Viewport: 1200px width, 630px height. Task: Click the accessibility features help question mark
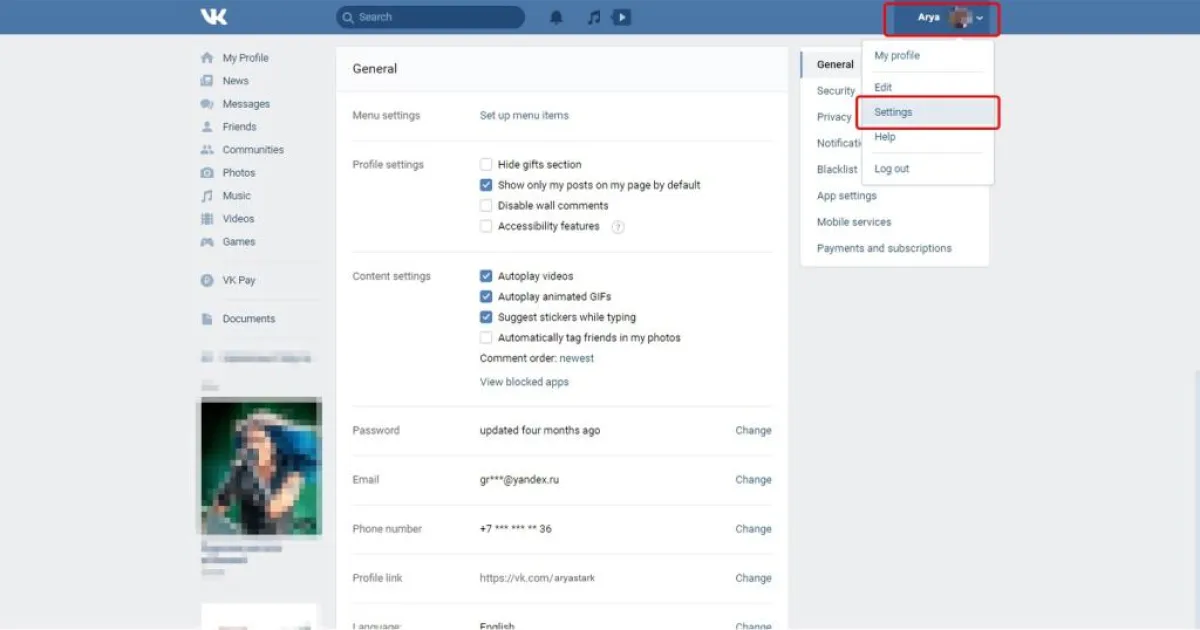point(618,227)
